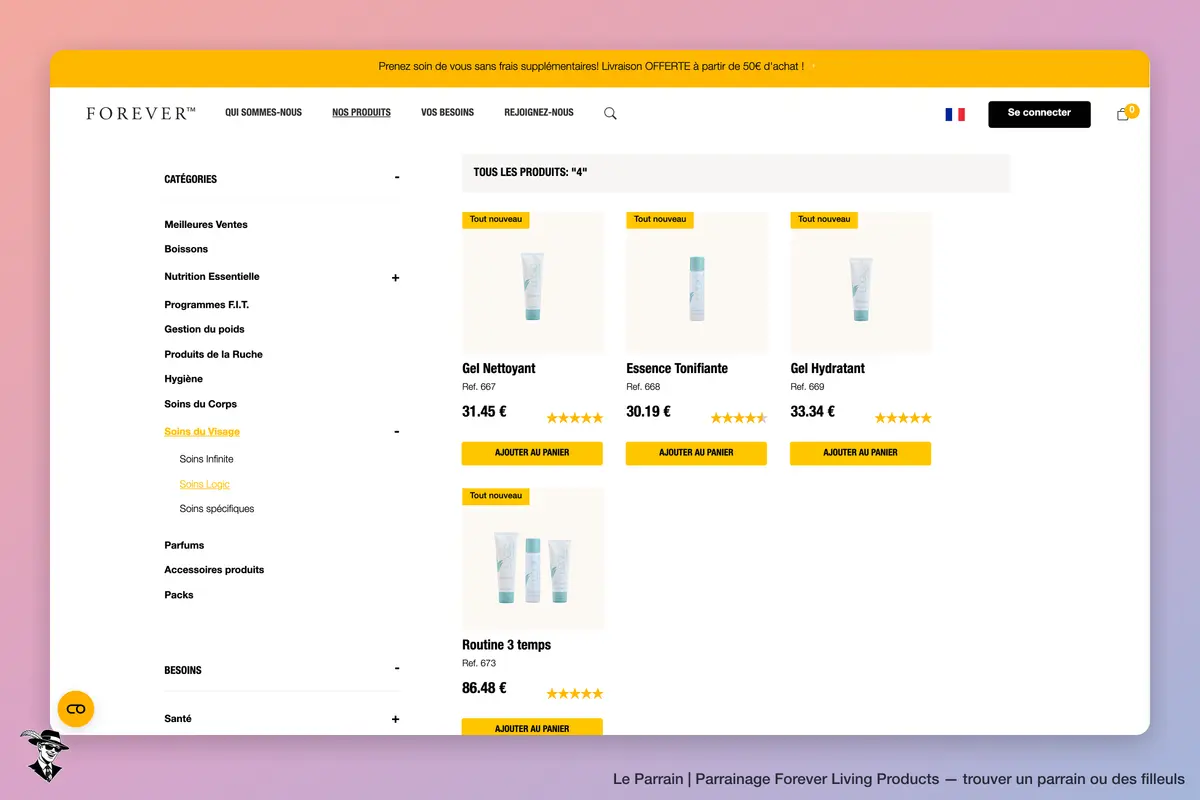
Task: Click the Routine 3 temps product title
Action: click(x=506, y=645)
